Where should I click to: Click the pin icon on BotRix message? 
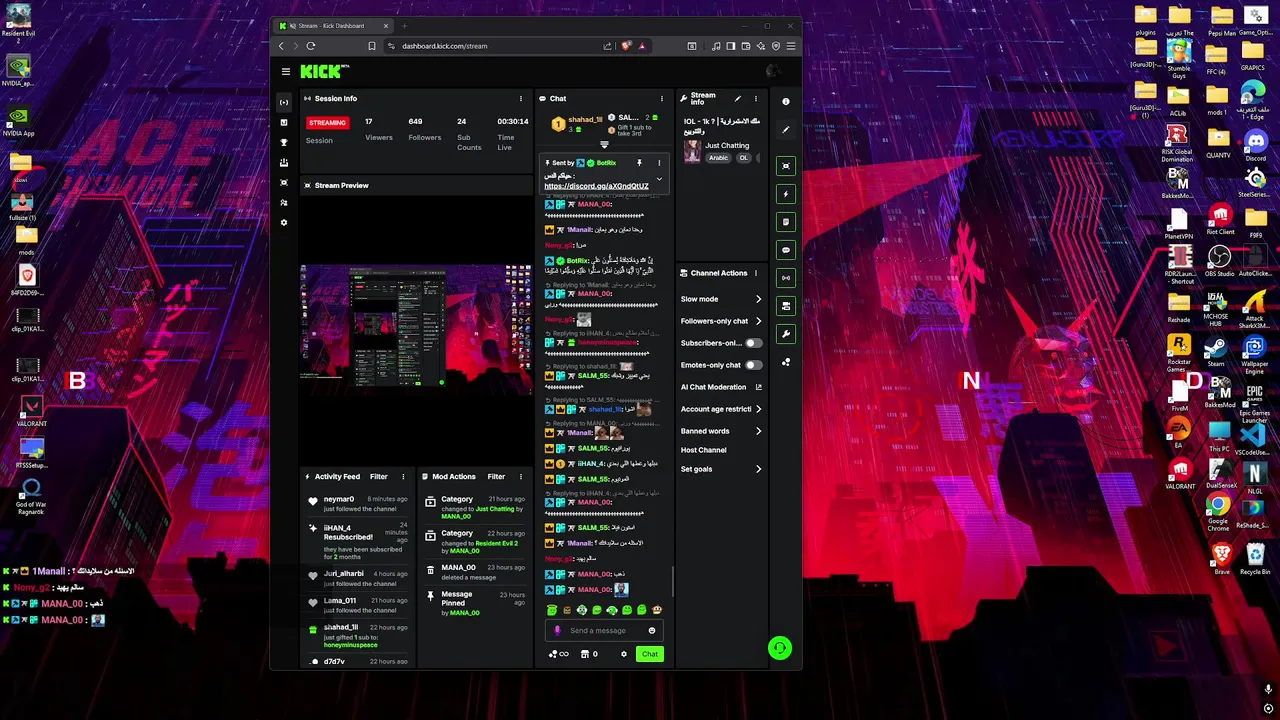(x=639, y=163)
